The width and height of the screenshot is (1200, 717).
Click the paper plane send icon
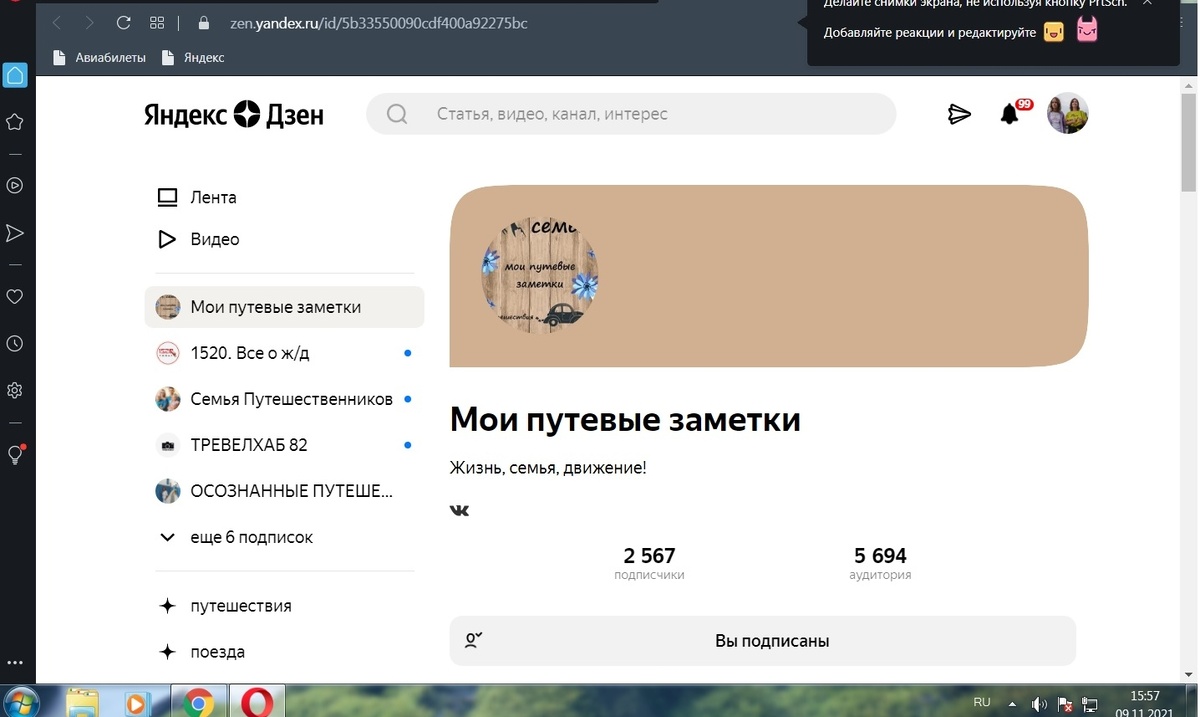pos(959,113)
